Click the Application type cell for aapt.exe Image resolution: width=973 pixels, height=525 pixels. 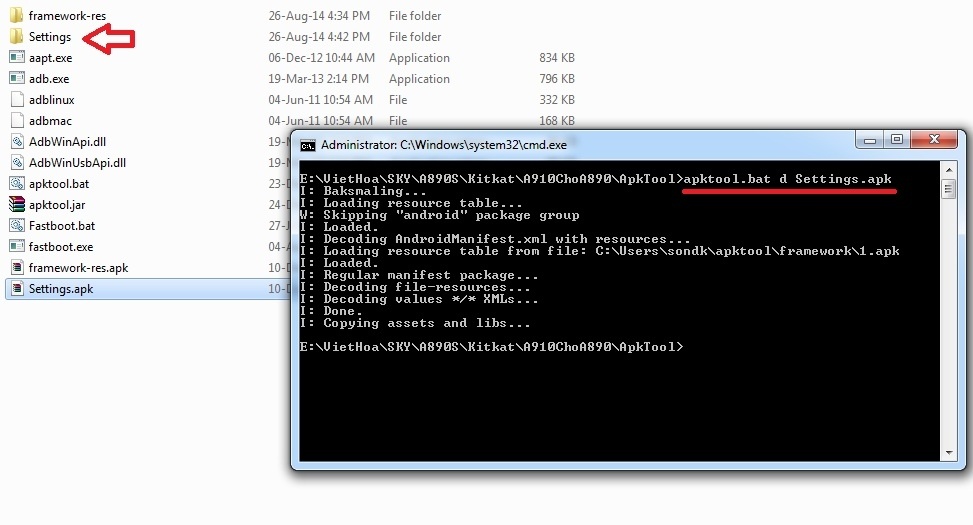coord(419,58)
